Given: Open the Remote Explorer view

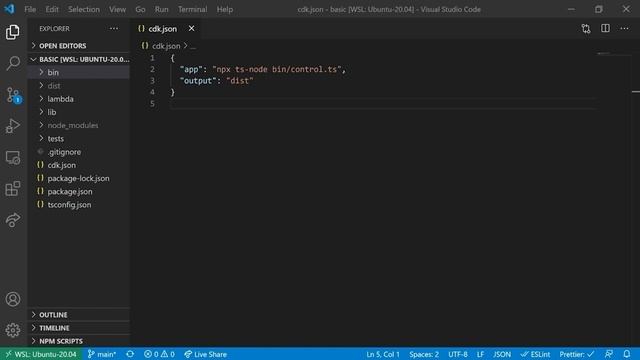Looking at the screenshot, I should [13, 158].
